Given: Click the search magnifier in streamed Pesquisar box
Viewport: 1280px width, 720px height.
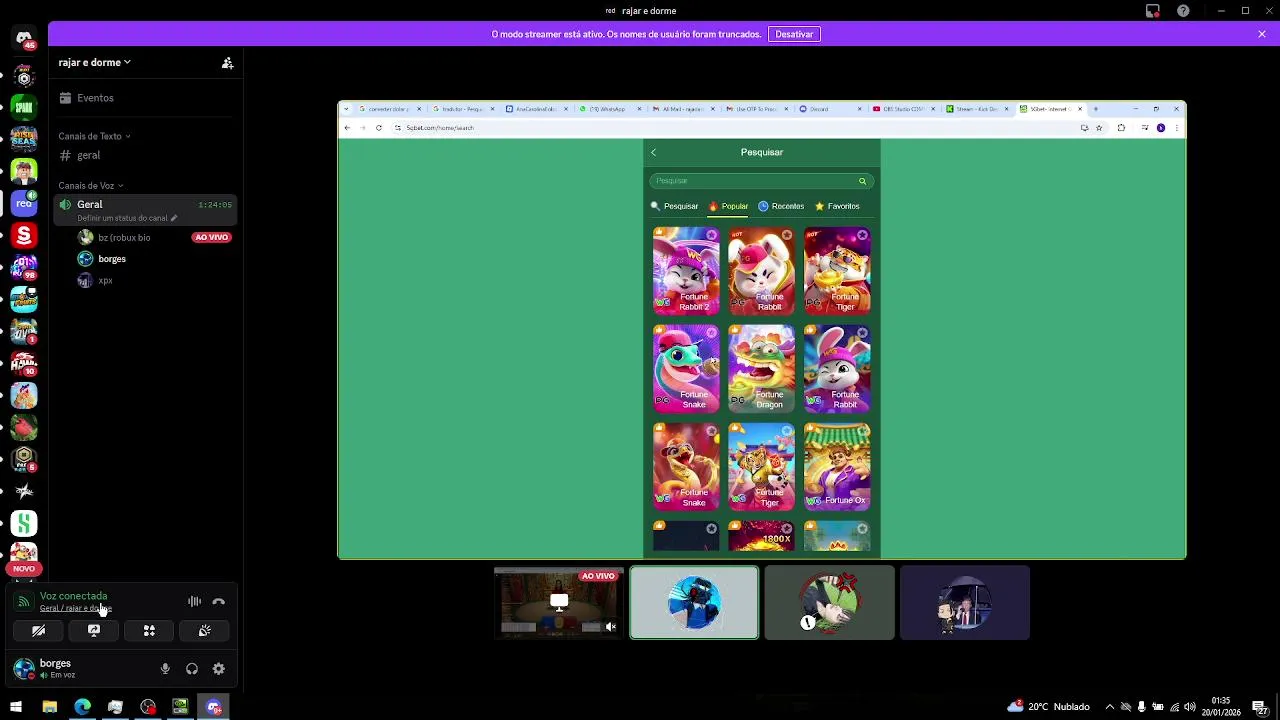Looking at the screenshot, I should (x=862, y=181).
